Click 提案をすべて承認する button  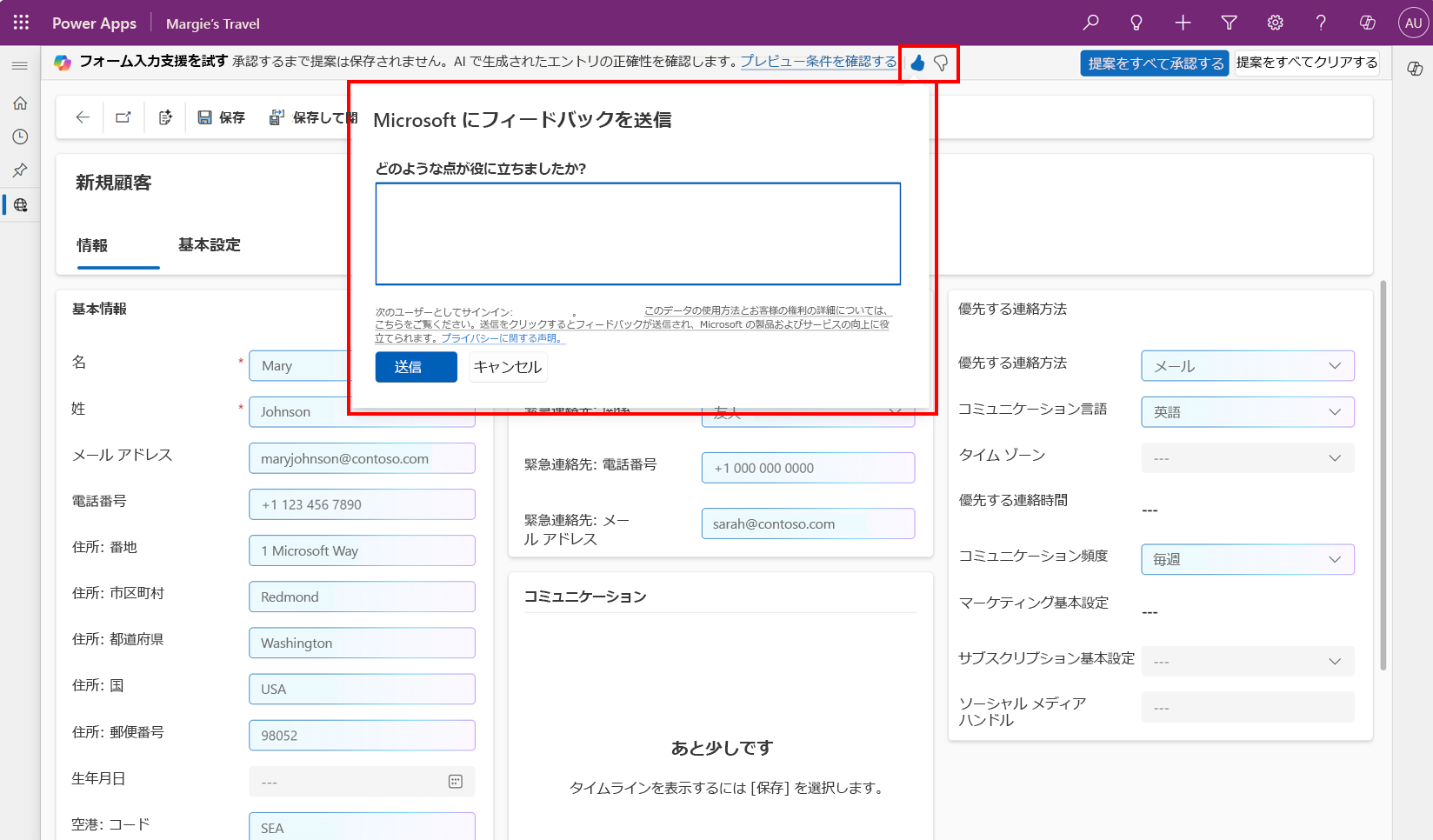[x=1155, y=63]
